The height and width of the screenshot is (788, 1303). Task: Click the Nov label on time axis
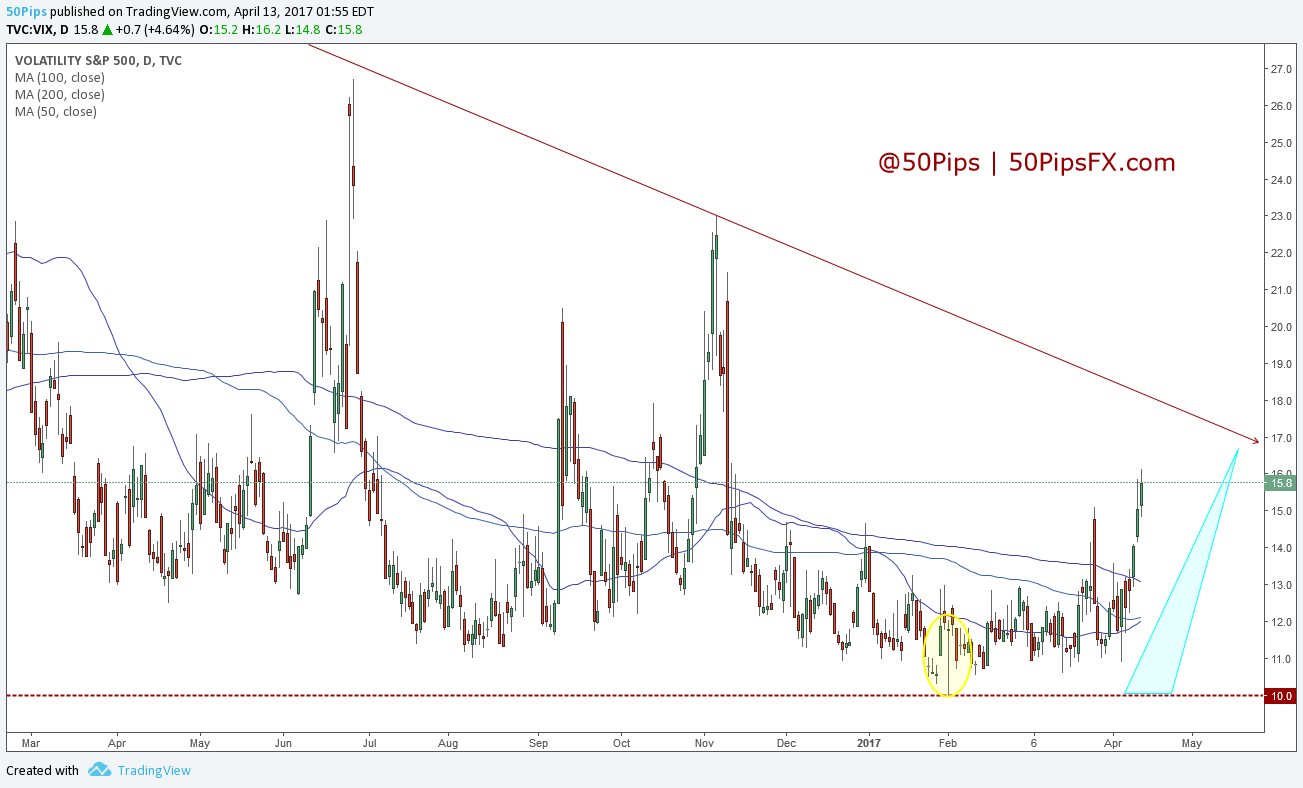click(x=704, y=743)
